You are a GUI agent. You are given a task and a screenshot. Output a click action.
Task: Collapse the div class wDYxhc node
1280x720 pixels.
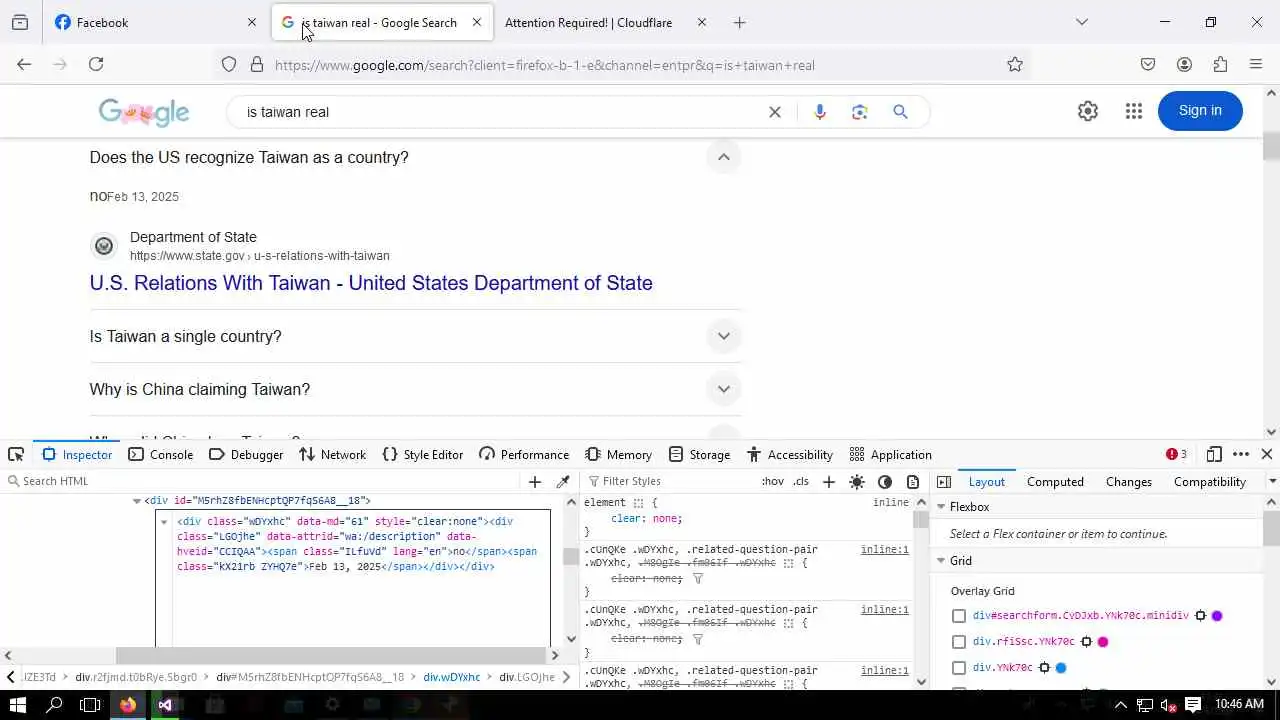(x=164, y=522)
